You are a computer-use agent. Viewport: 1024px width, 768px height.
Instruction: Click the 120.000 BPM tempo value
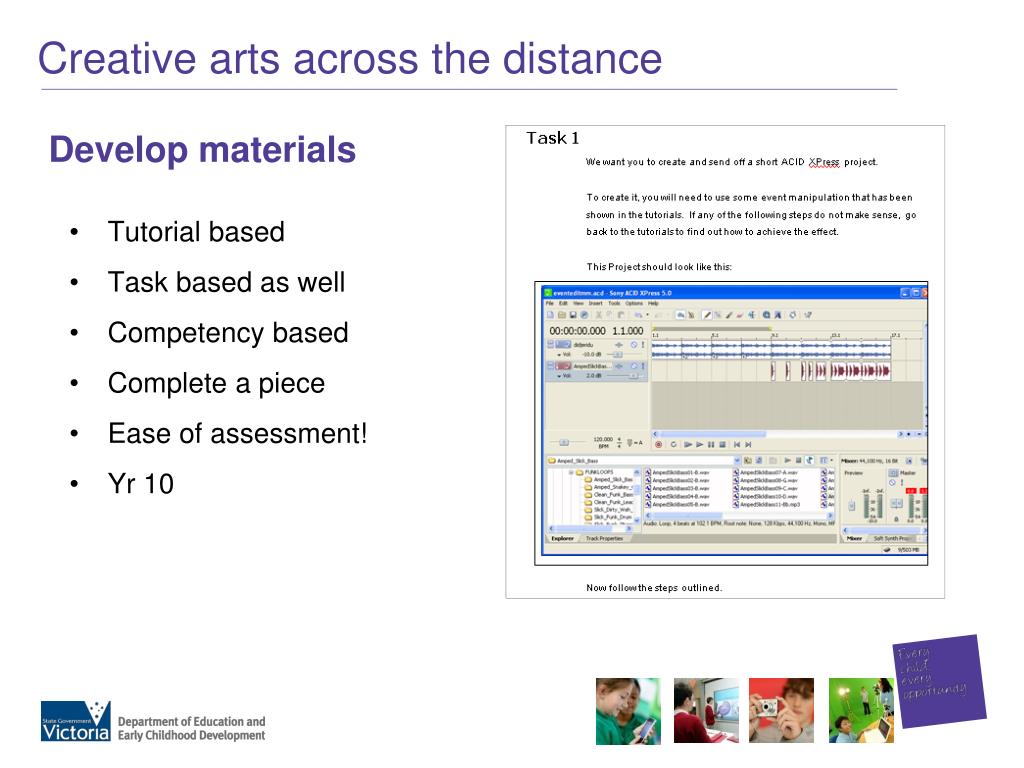point(603,442)
